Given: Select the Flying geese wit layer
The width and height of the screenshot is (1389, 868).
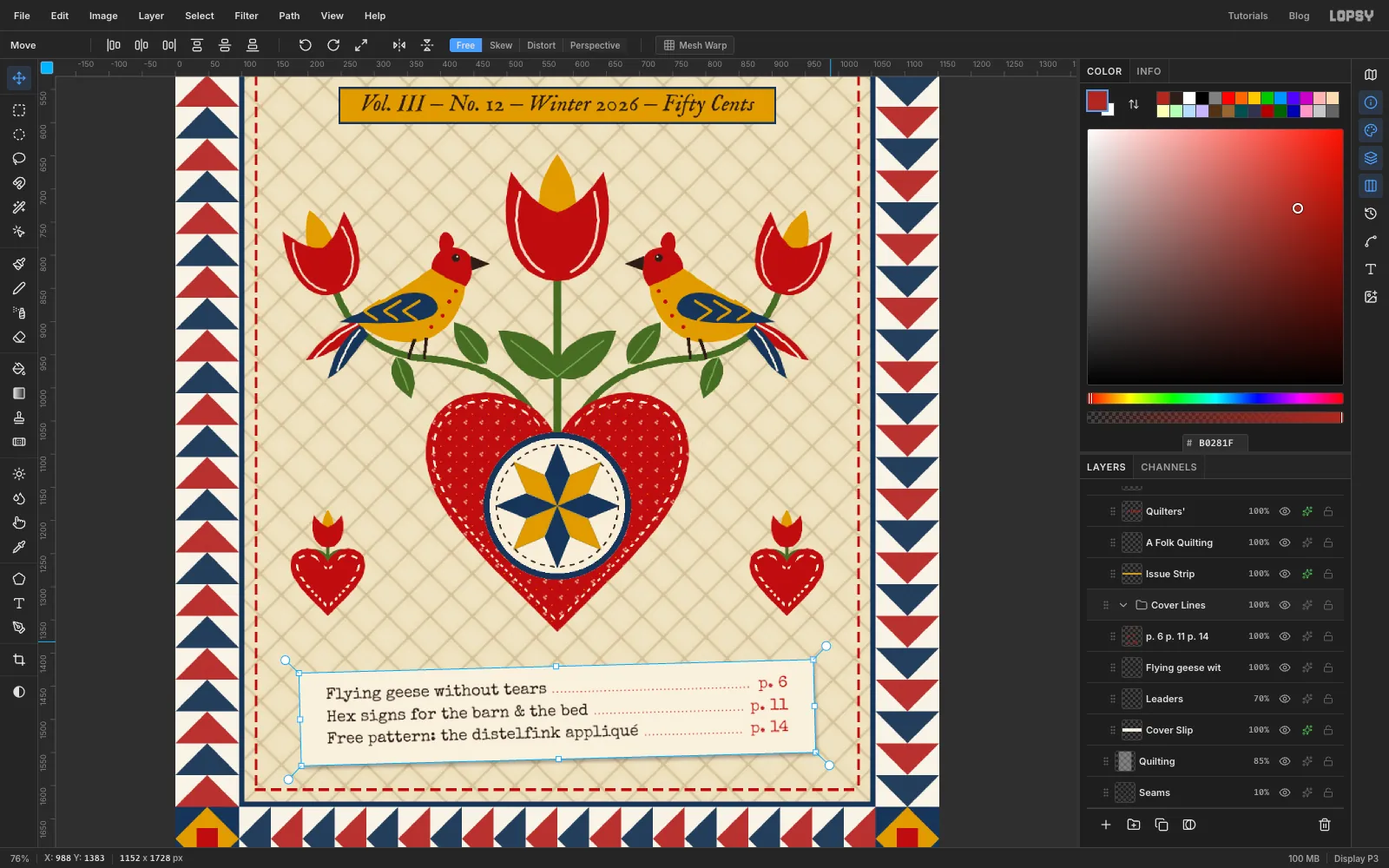Looking at the screenshot, I should [x=1215, y=667].
